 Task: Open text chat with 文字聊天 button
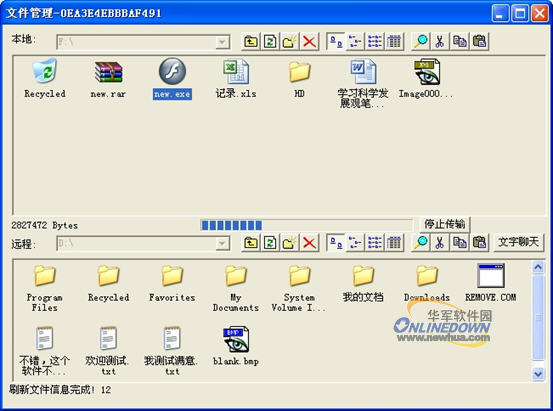click(x=518, y=242)
